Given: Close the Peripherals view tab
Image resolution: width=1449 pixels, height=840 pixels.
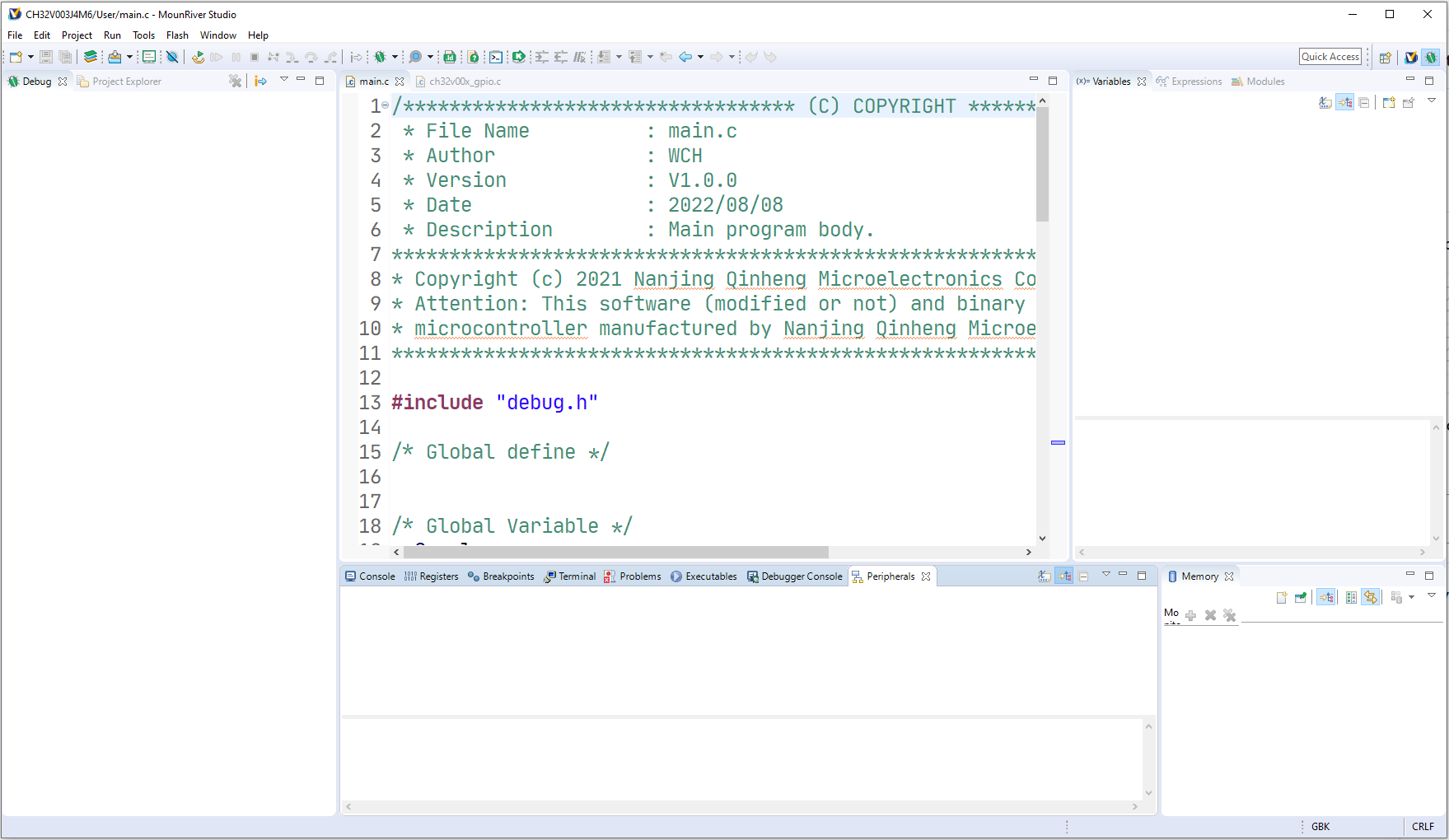Looking at the screenshot, I should tap(926, 576).
